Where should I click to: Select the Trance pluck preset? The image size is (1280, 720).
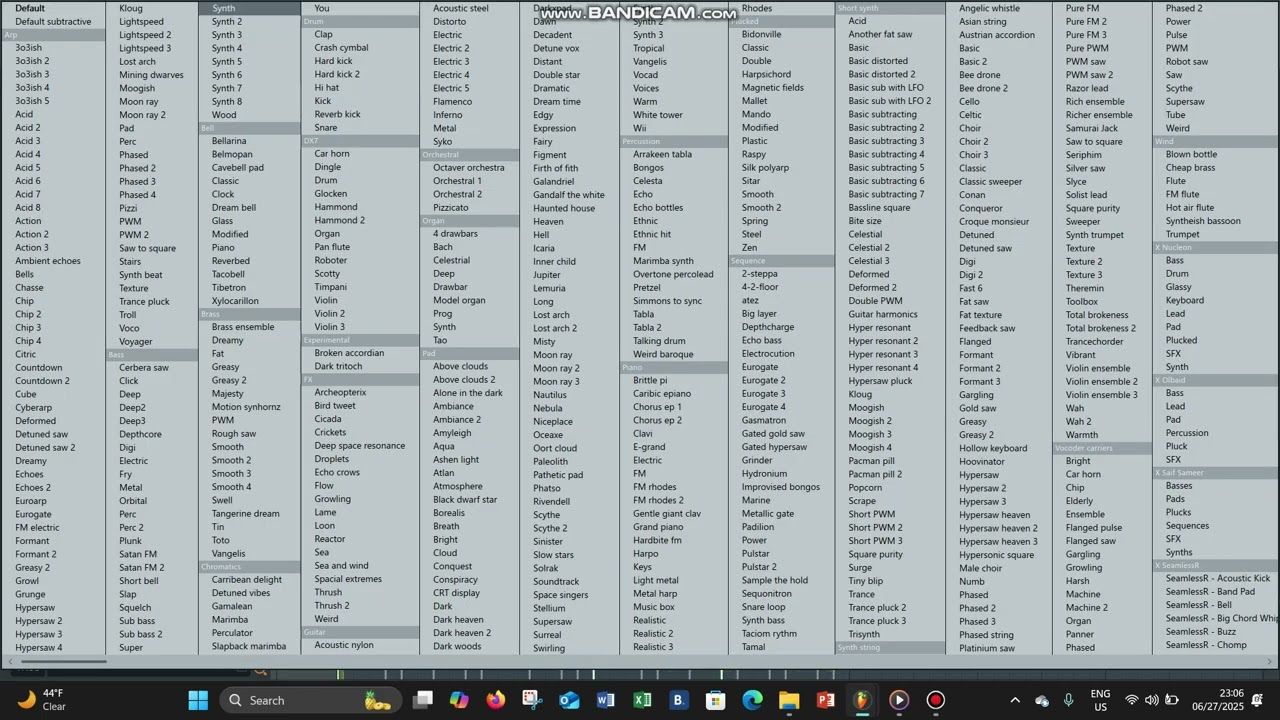[x=144, y=301]
